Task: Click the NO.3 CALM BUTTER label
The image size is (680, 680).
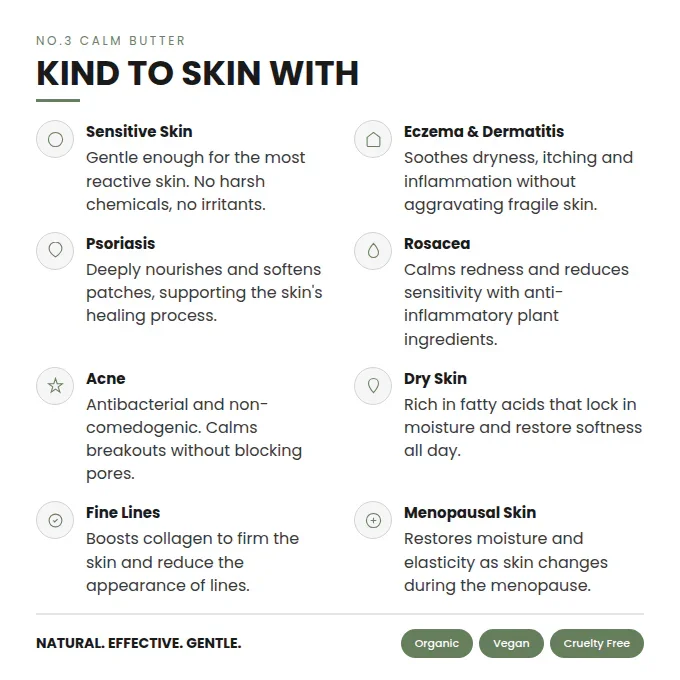Action: 111,41
